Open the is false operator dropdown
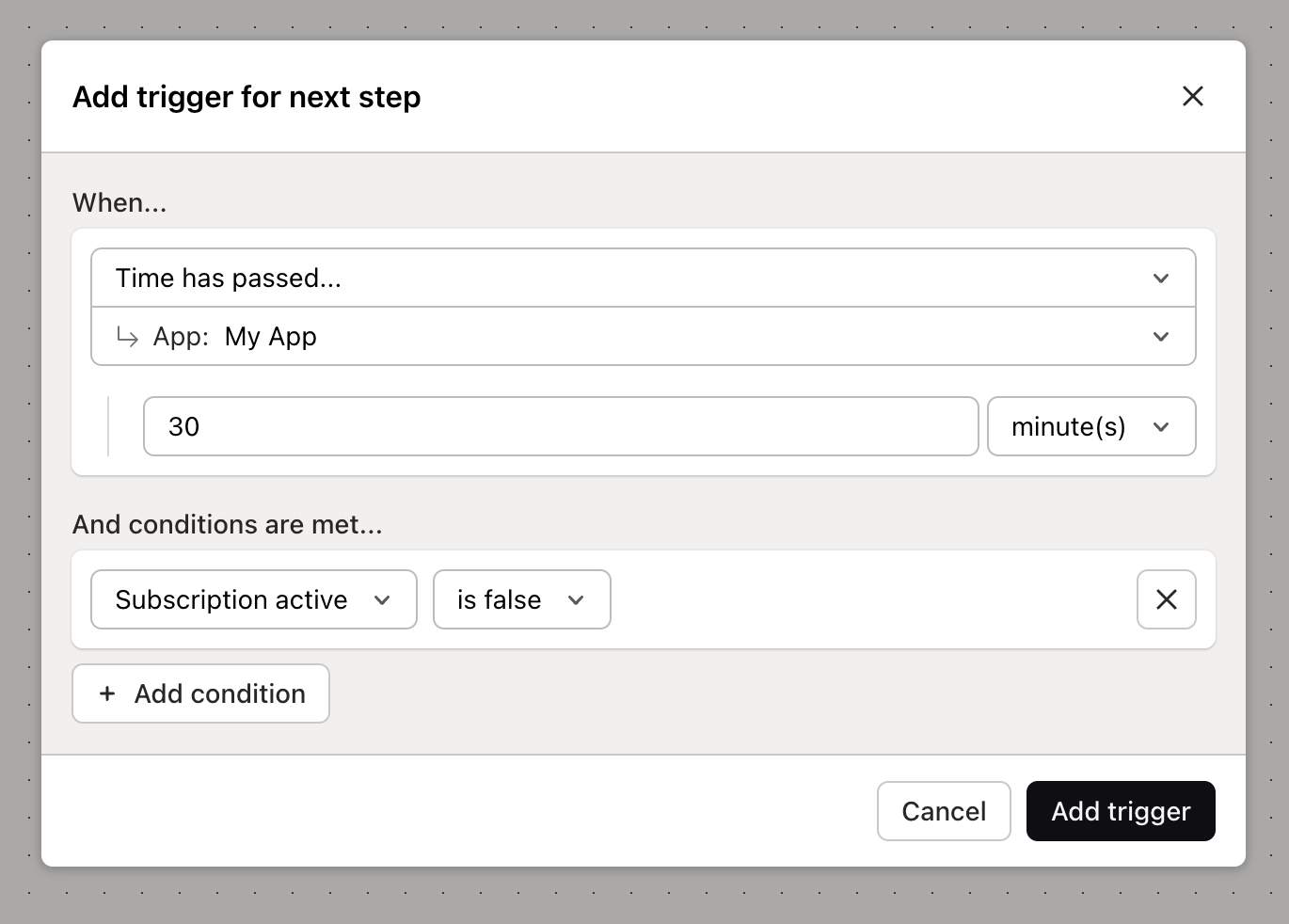The image size is (1289, 924). click(521, 599)
